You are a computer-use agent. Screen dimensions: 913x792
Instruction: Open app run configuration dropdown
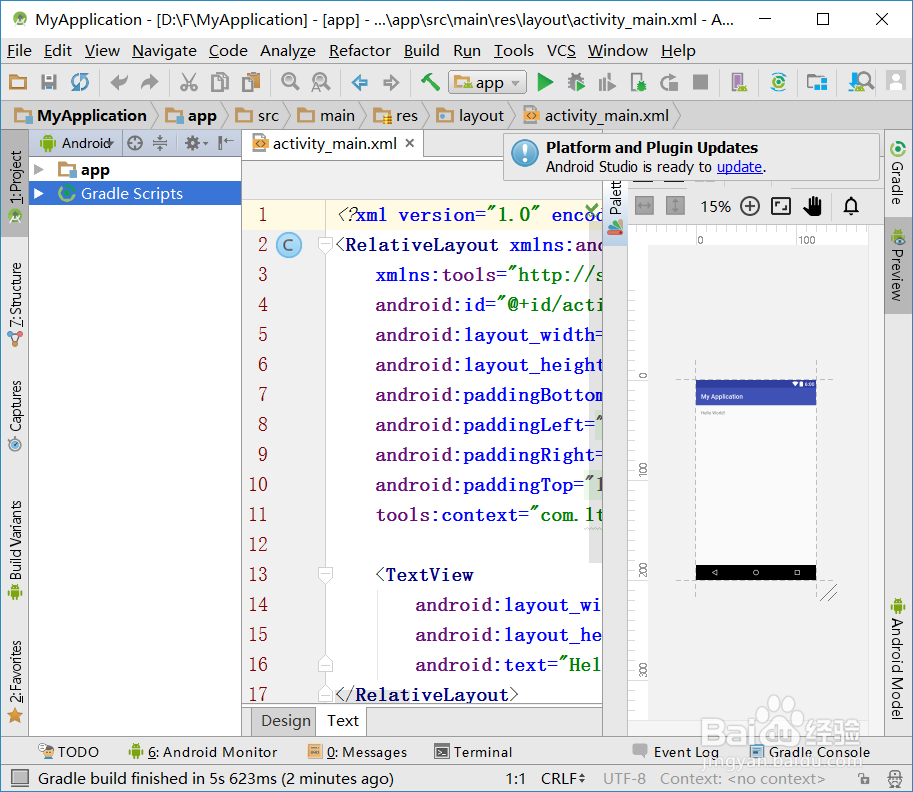pos(487,82)
